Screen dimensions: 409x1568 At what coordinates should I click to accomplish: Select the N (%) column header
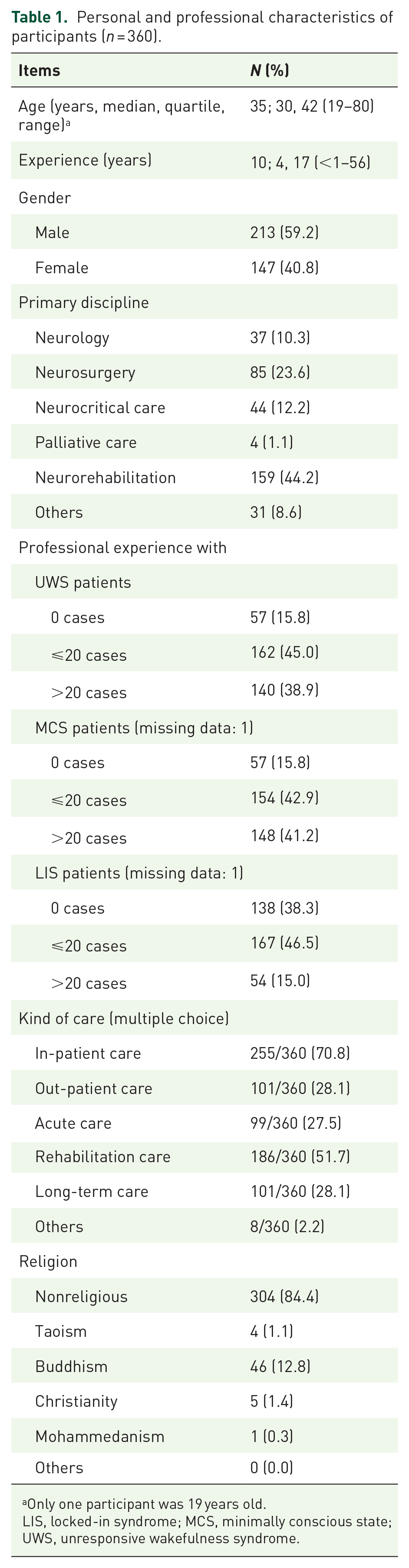[270, 71]
